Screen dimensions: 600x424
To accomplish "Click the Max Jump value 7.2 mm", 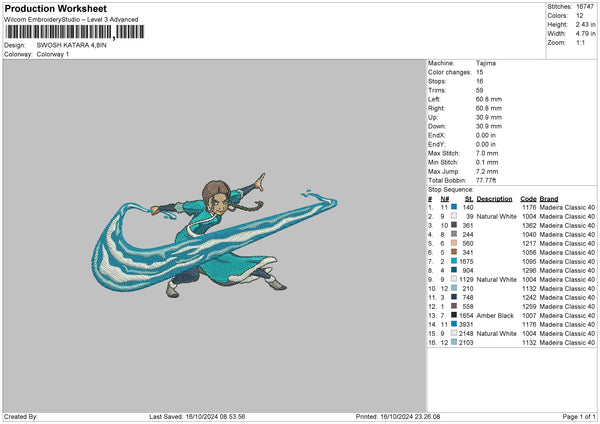I will pyautogui.click(x=487, y=171).
